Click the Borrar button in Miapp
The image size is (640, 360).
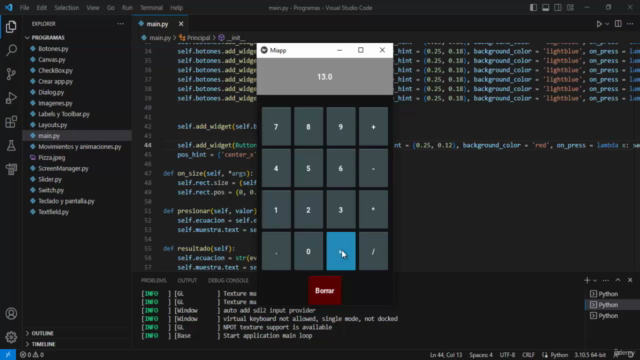tap(324, 291)
